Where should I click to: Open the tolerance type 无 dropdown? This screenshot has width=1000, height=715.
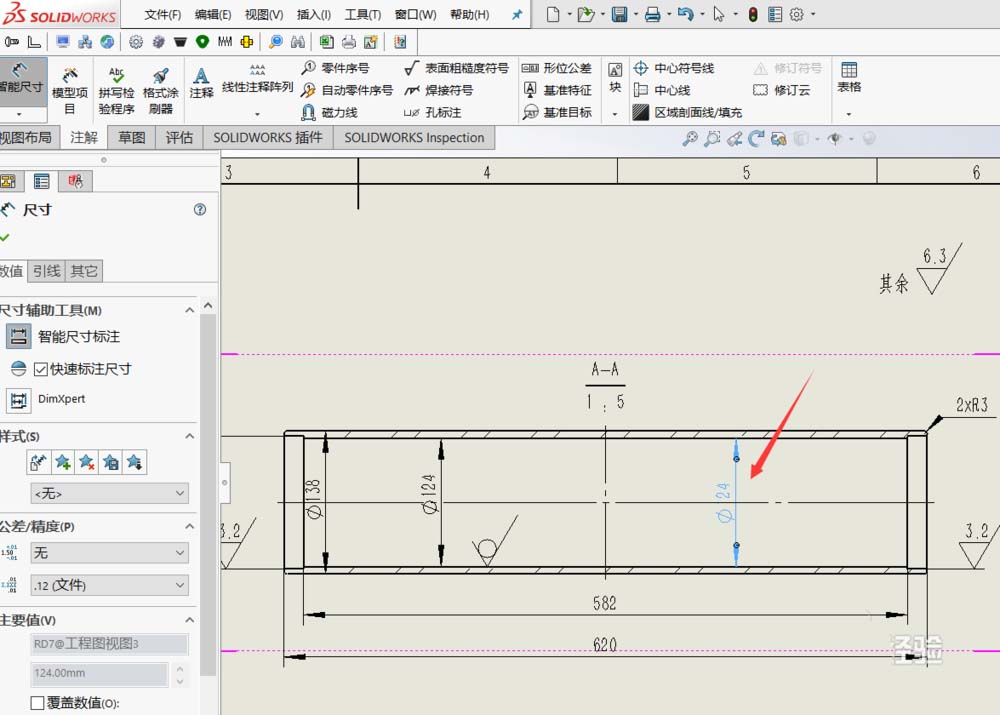click(109, 552)
